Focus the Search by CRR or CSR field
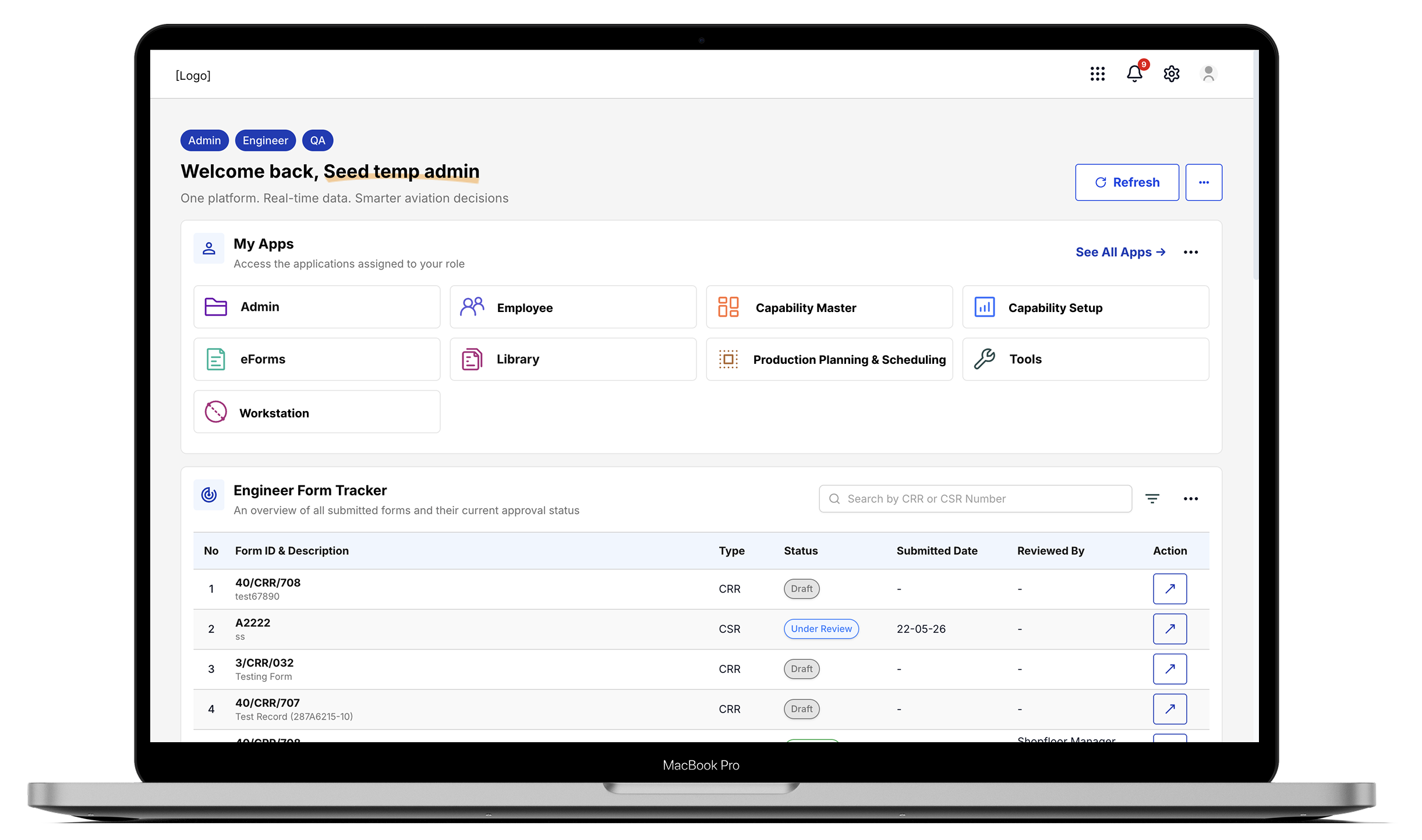 click(975, 499)
